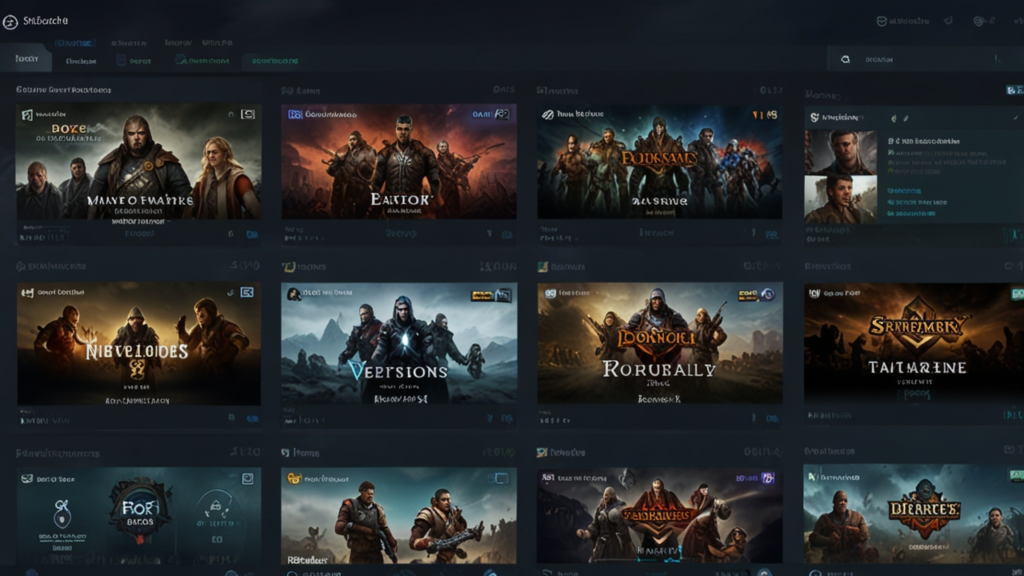
Task: Click the badge at top-right of the EAITOR card
Action: tap(502, 114)
